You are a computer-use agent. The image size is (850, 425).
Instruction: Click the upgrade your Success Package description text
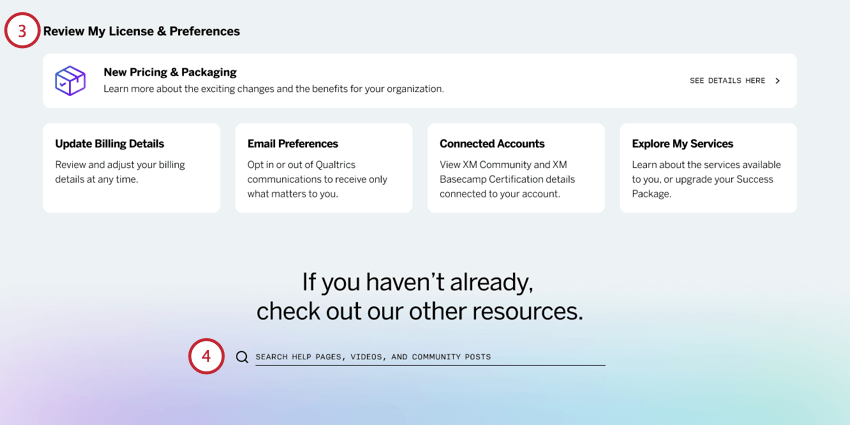pyautogui.click(x=706, y=179)
